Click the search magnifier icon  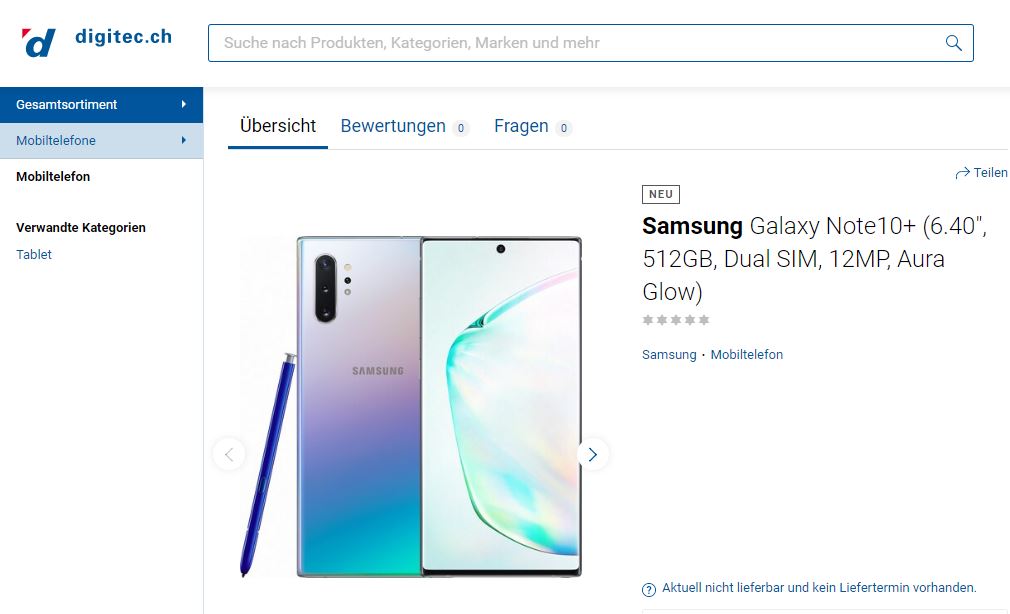pyautogui.click(x=953, y=43)
